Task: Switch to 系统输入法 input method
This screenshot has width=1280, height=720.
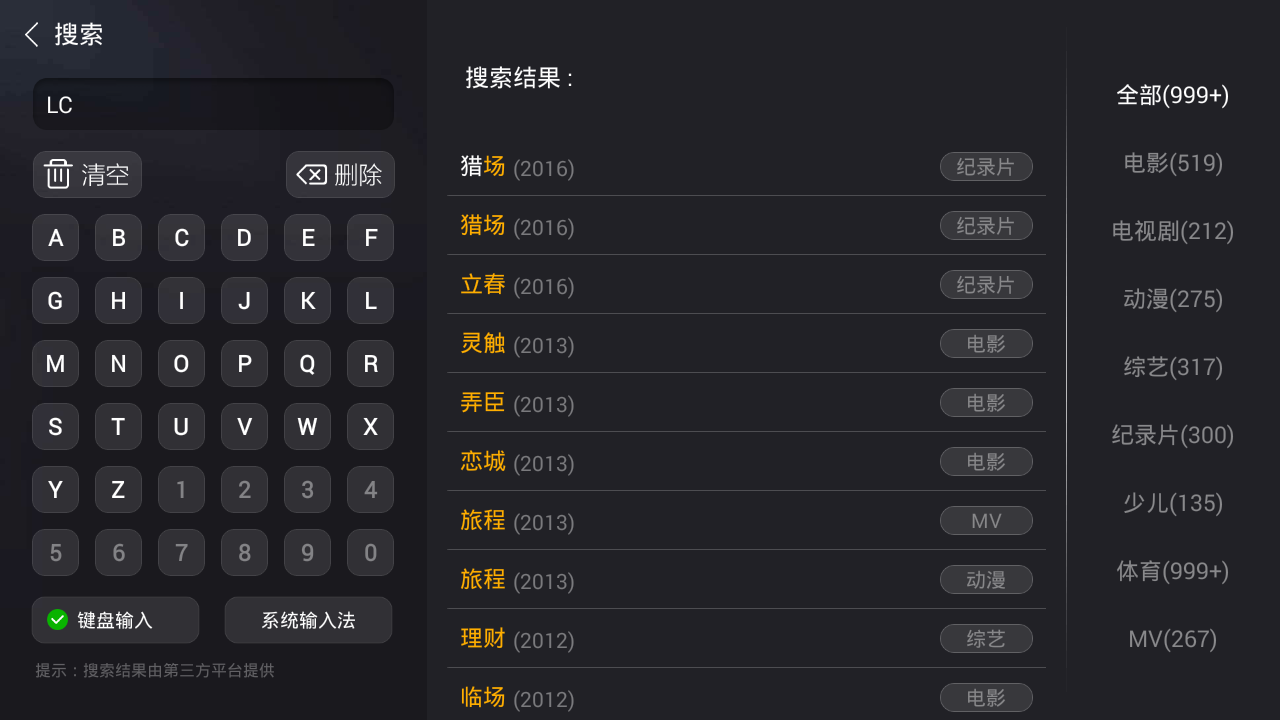Action: [308, 620]
